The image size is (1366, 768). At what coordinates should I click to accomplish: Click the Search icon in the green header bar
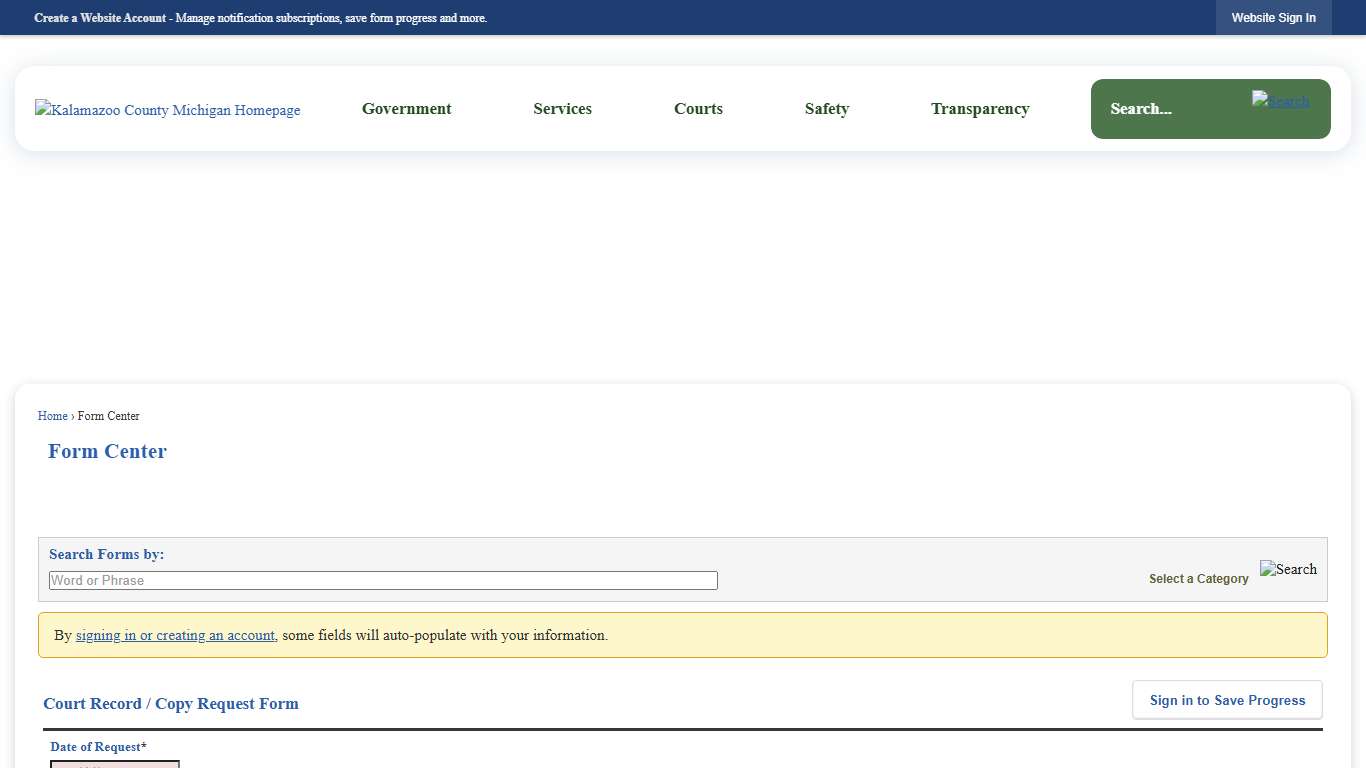click(1280, 100)
